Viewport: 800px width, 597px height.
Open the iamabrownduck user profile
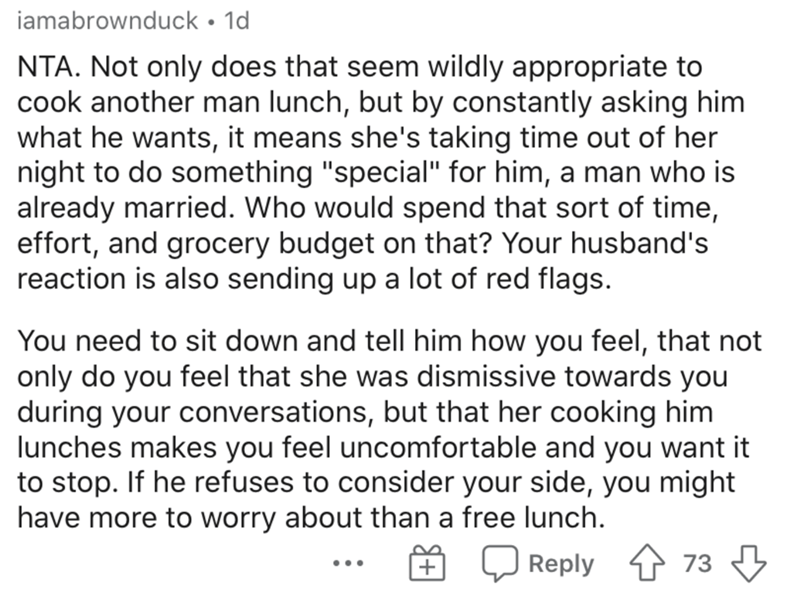click(108, 21)
